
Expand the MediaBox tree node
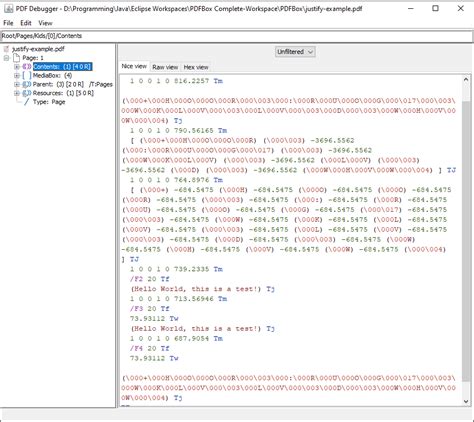click(x=17, y=75)
